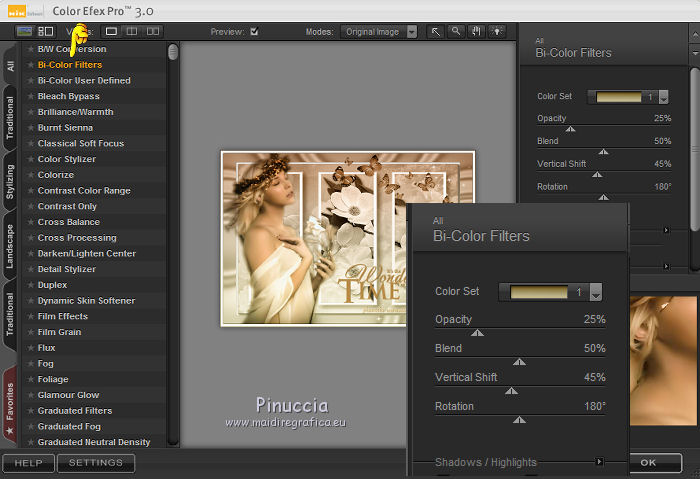Open the Modes dropdown (Original Image)
Screen dimensions: 700x479
379,32
